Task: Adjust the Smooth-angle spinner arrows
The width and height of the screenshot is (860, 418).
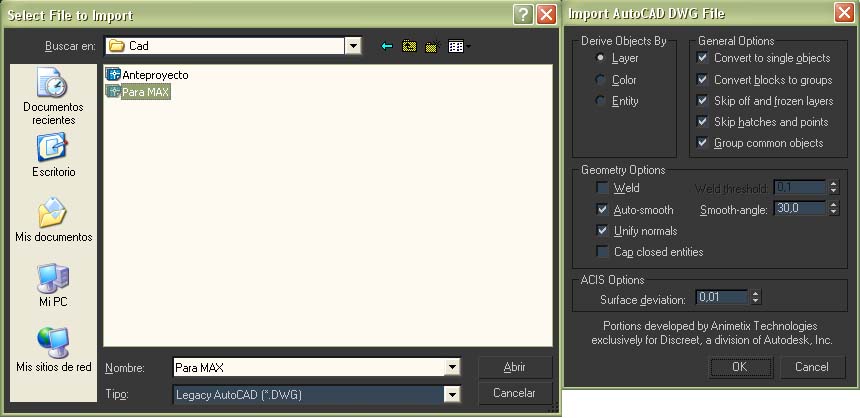Action: coord(834,208)
